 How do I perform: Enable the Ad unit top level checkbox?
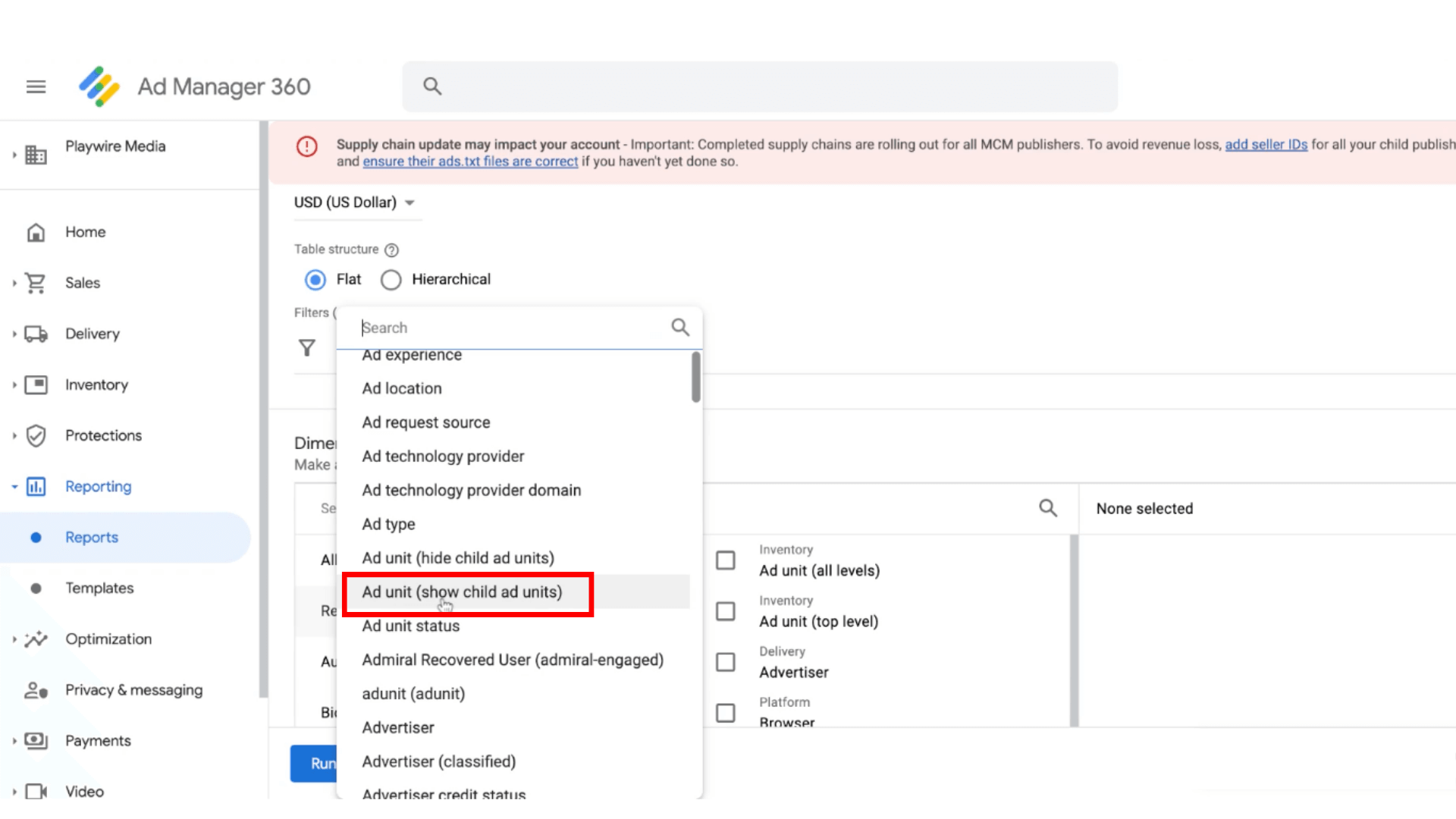(x=725, y=610)
